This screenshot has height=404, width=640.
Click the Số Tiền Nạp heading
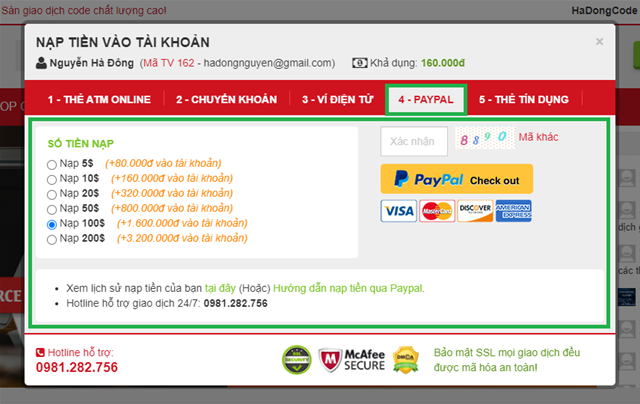(81, 144)
